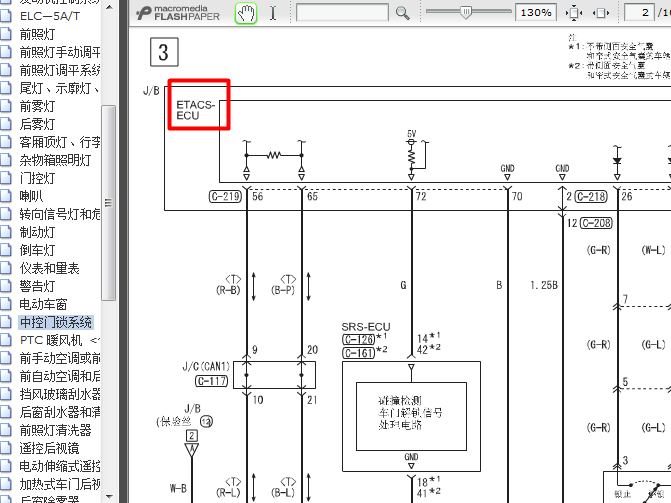Click the SRS-ECU label in diagram
671x503 pixels.
click(366, 327)
